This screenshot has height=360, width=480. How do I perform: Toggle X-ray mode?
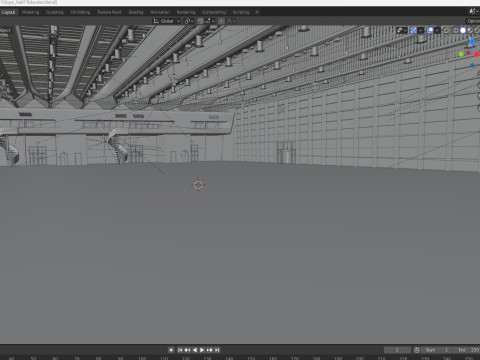coord(447,30)
